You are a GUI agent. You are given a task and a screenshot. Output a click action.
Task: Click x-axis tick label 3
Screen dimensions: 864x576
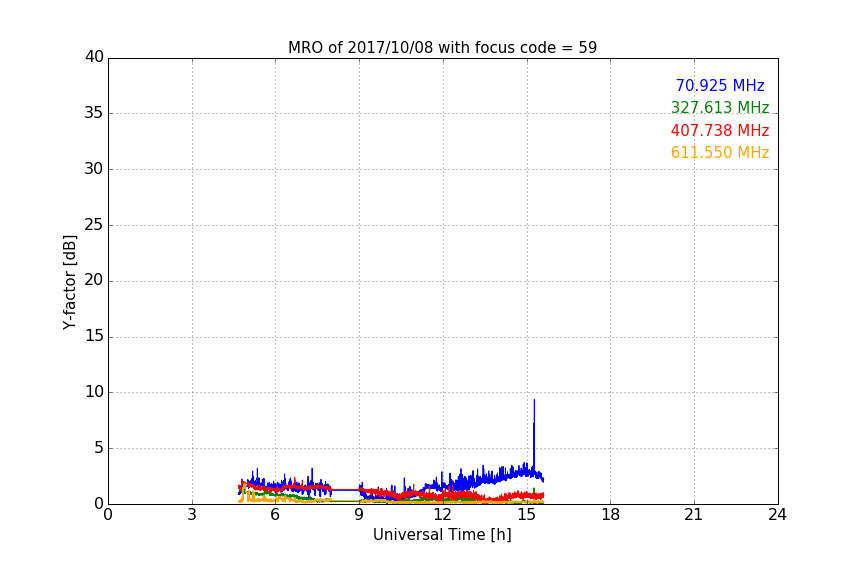[192, 515]
